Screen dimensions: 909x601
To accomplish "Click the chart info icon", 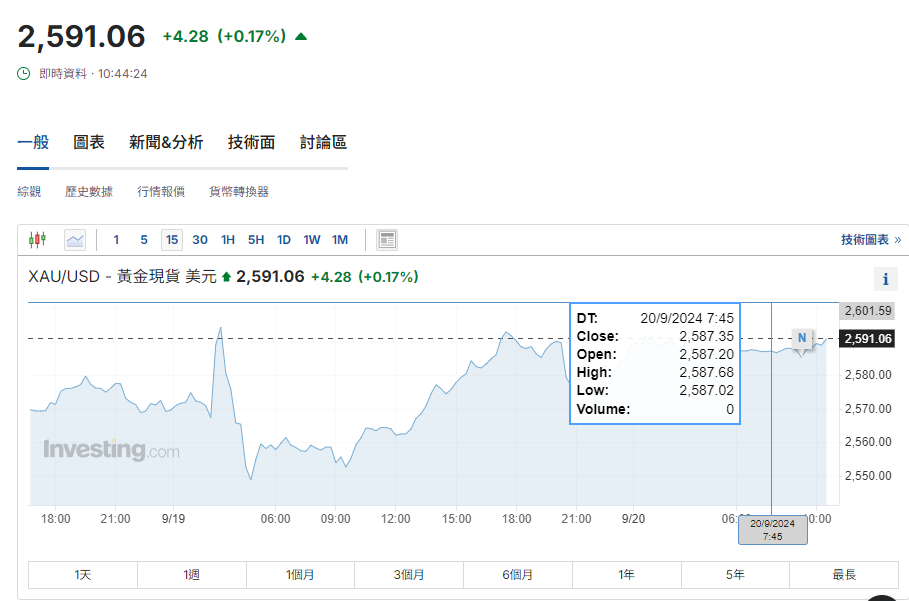I will click(885, 279).
